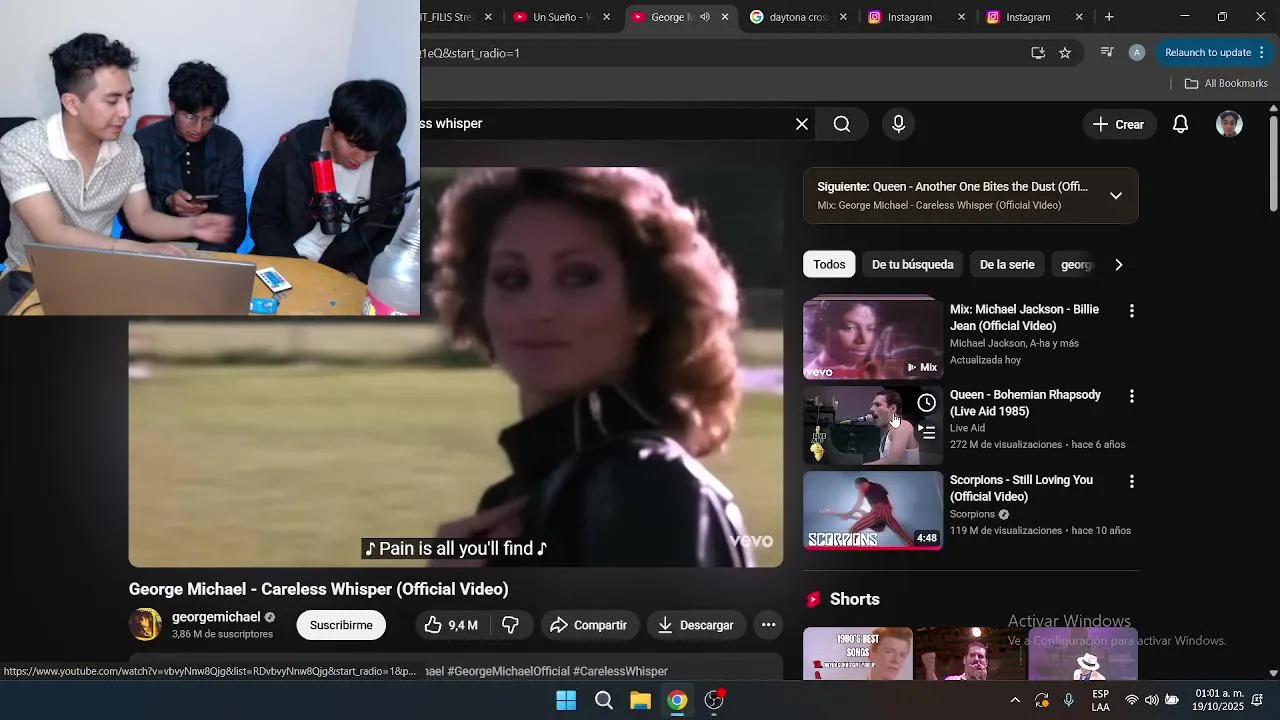Mute the George Michael tab audio icon

(x=705, y=17)
